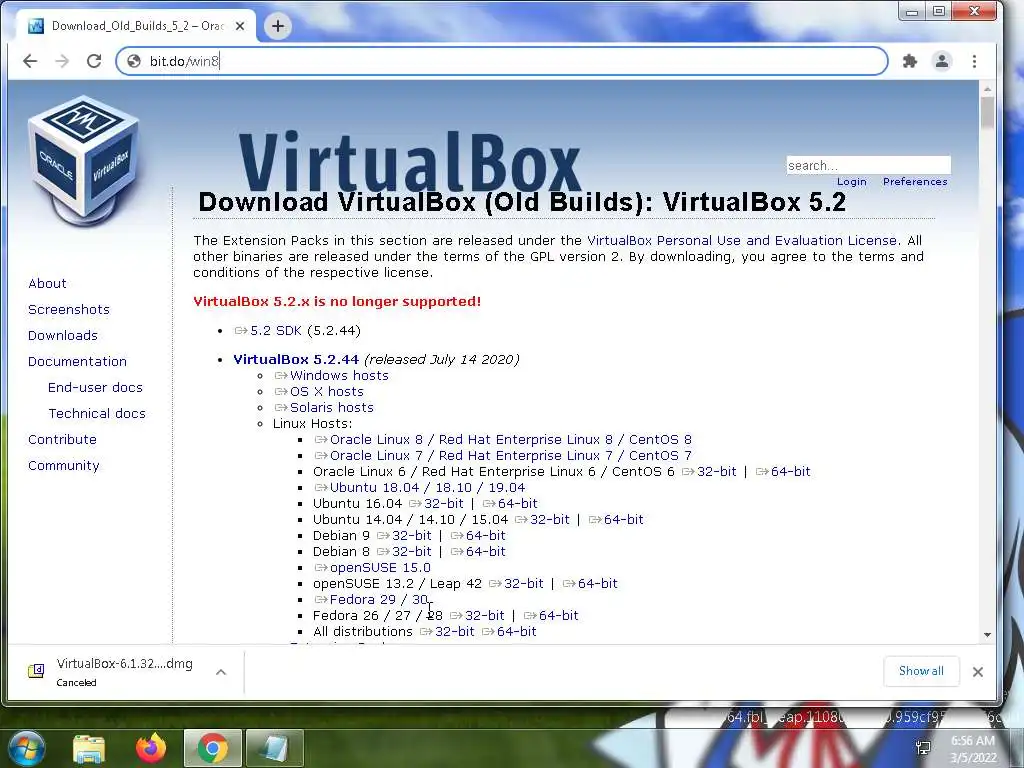Reload the page with the refresh icon
This screenshot has width=1024, height=768.
[94, 61]
